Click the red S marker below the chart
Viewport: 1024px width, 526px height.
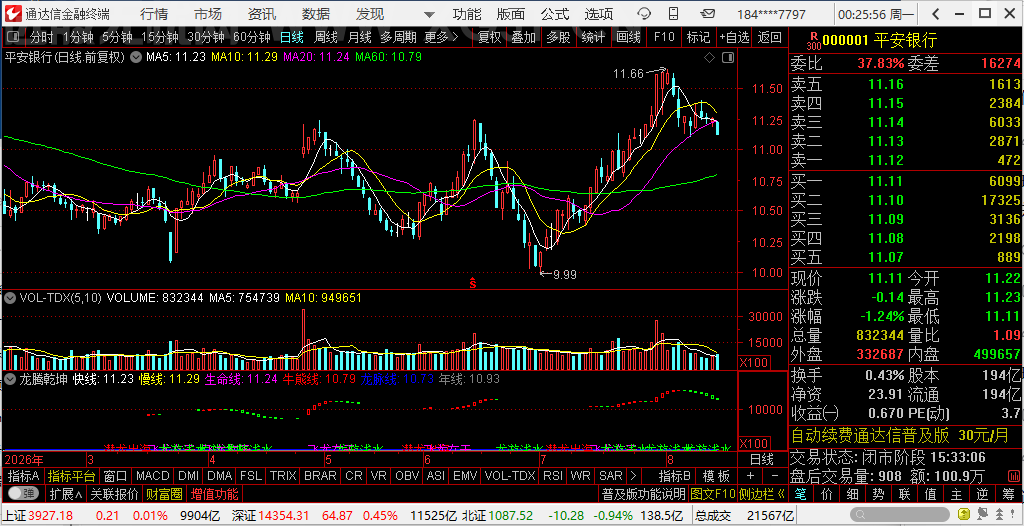[473, 283]
